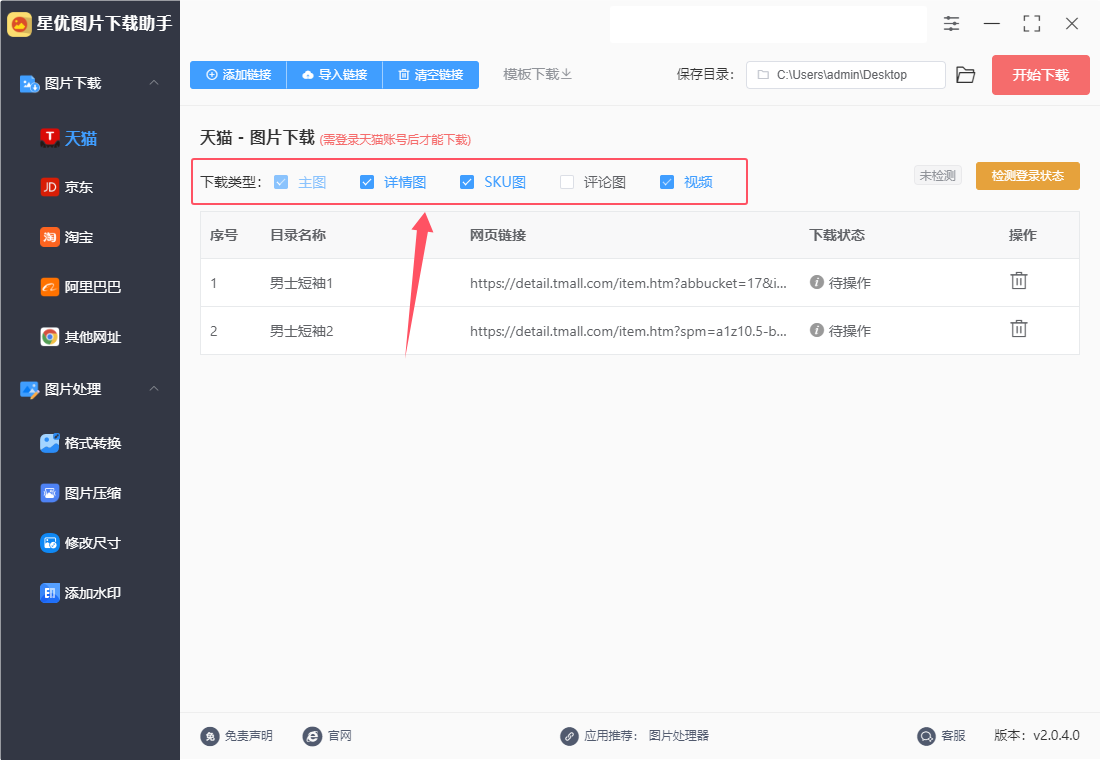Open the 图片压缩 icon in sidebar

(x=49, y=493)
